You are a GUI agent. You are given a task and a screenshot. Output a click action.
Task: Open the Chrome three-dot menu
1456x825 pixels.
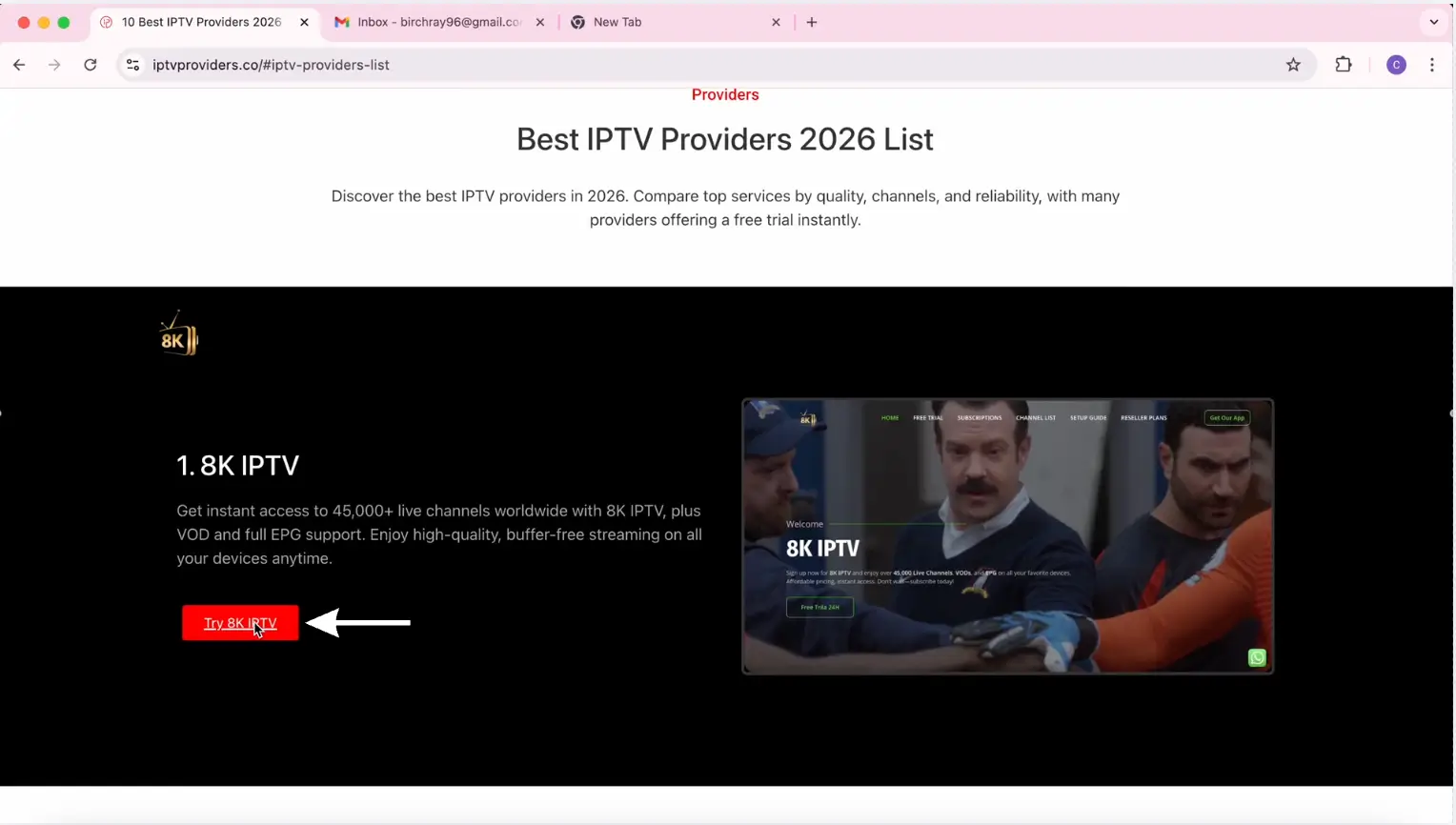1432,65
